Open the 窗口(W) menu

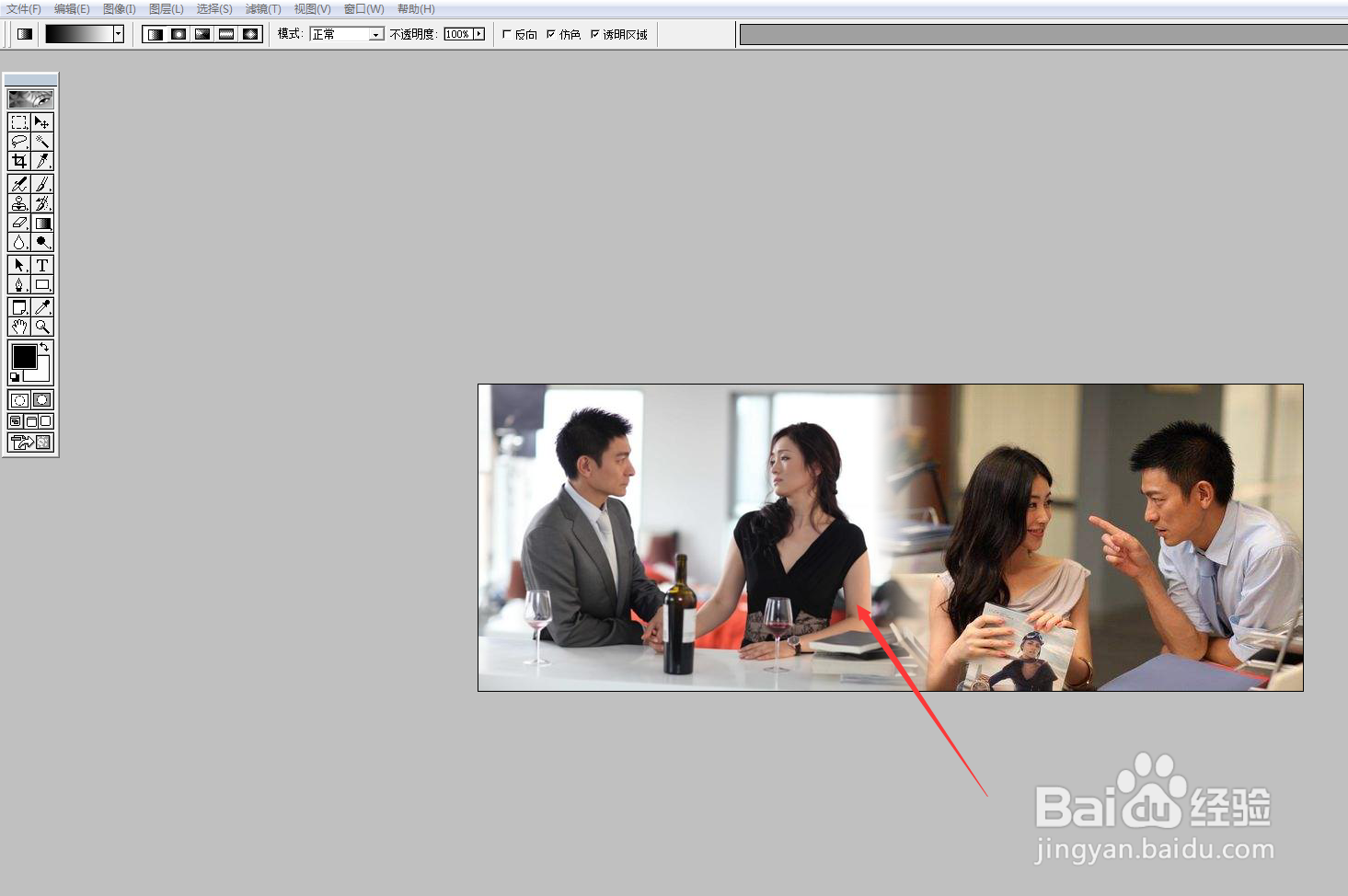363,9
